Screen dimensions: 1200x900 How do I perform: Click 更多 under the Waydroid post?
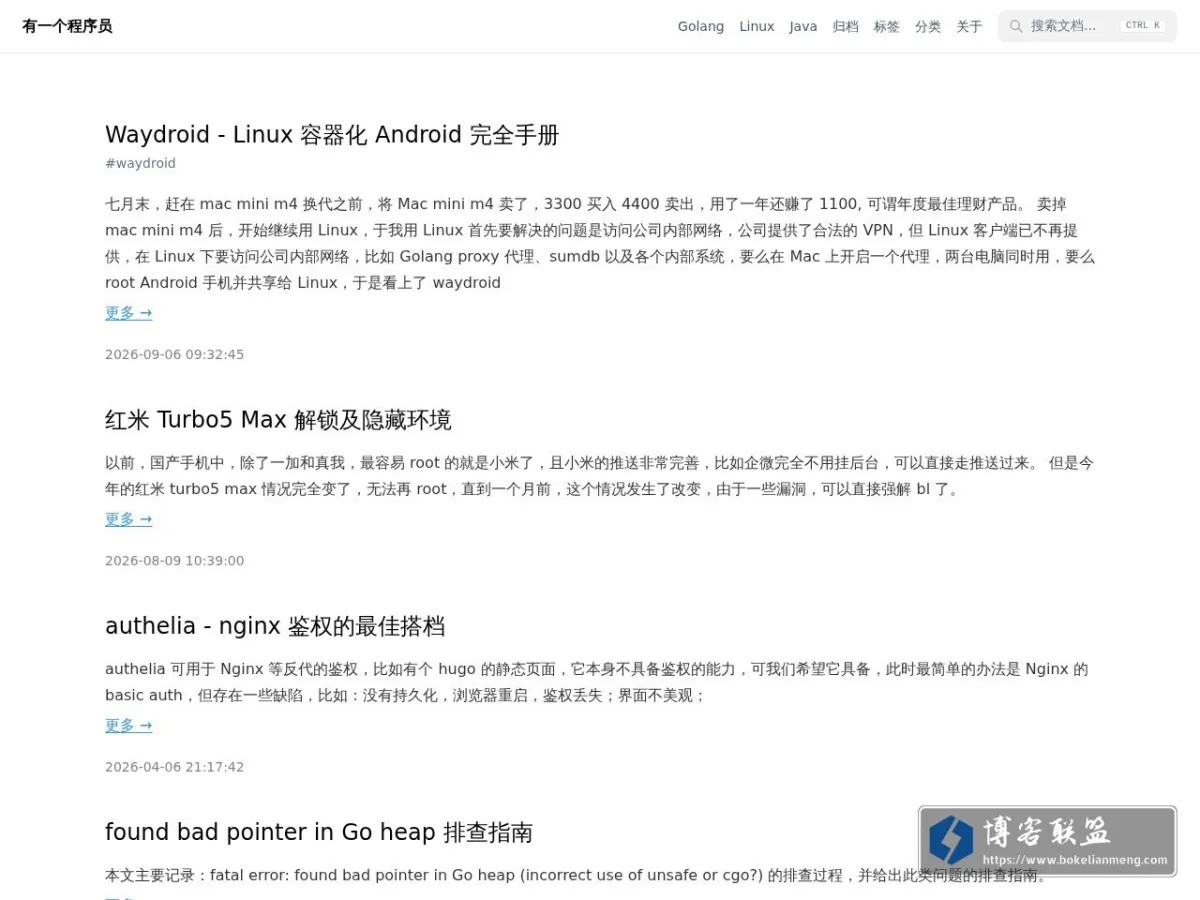click(x=129, y=313)
